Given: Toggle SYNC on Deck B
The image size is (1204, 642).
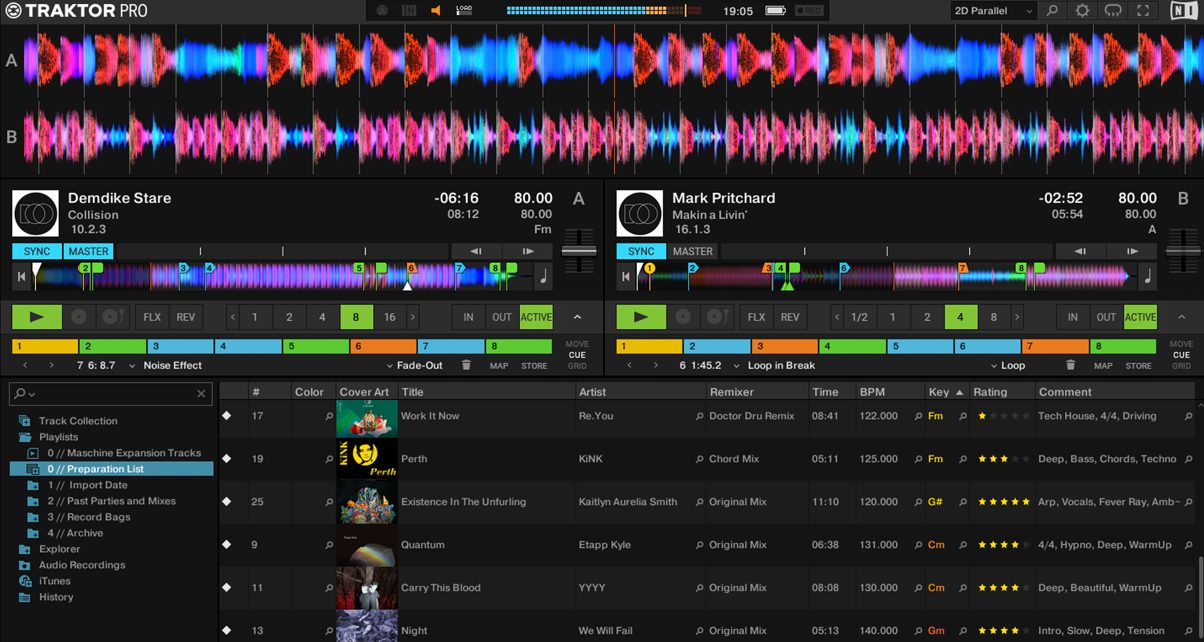Looking at the screenshot, I should (x=641, y=251).
